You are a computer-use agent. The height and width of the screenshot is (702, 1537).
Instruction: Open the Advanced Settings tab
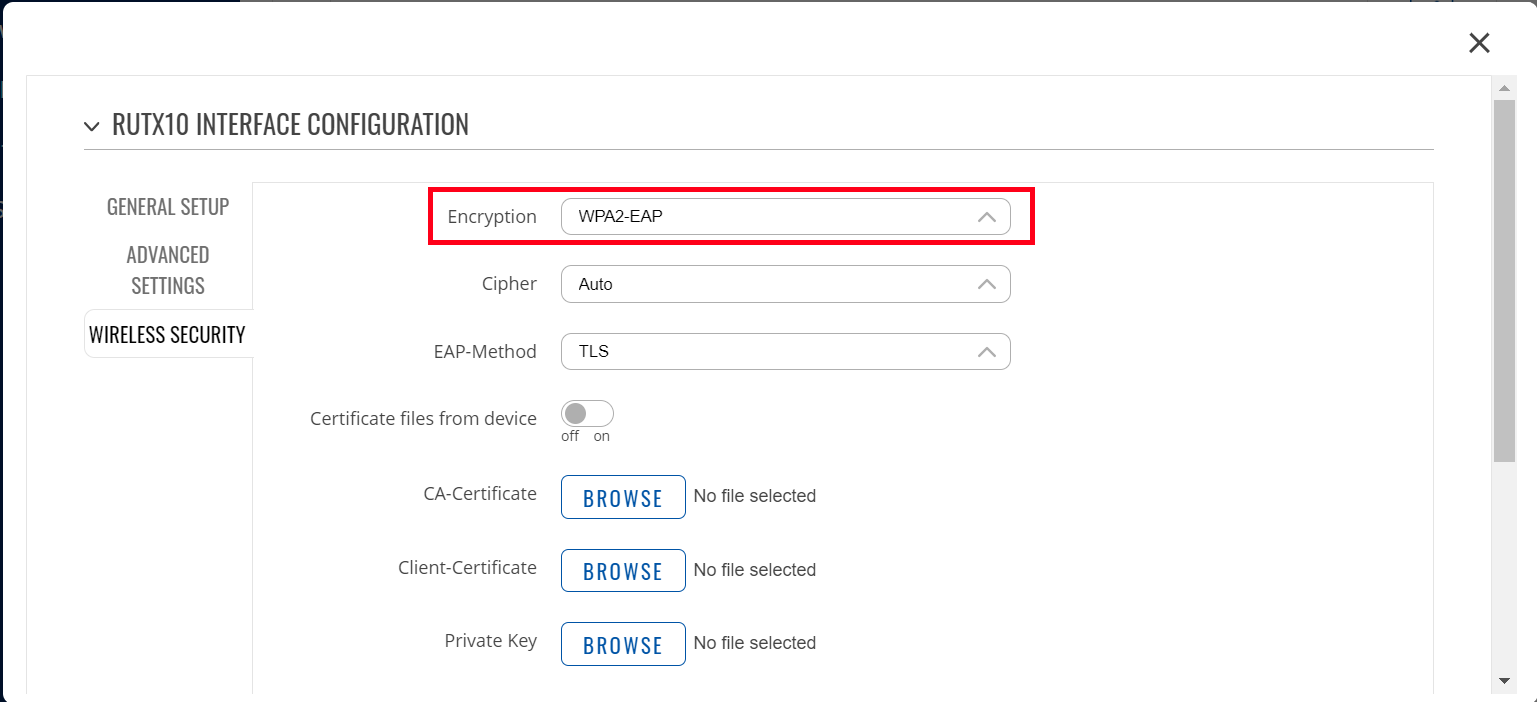(168, 270)
